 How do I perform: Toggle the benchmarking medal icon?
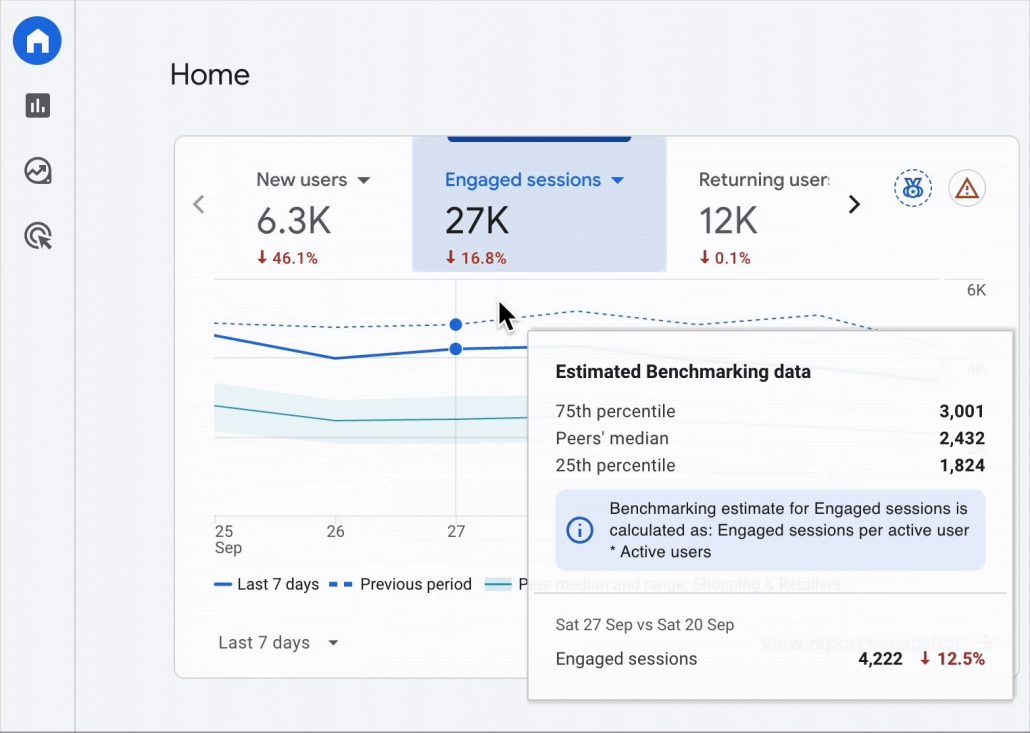pos(912,188)
